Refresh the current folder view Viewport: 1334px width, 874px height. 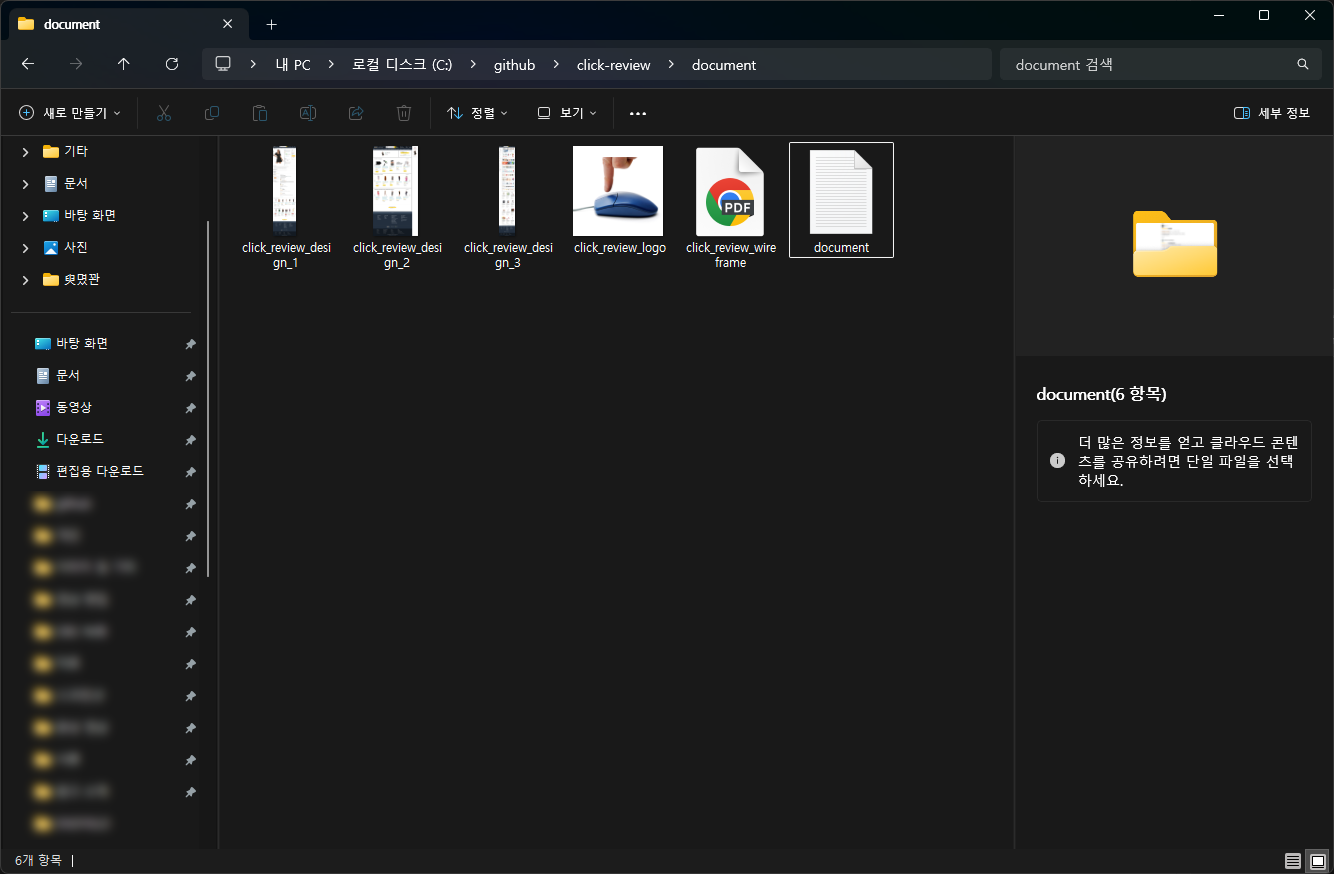172,64
